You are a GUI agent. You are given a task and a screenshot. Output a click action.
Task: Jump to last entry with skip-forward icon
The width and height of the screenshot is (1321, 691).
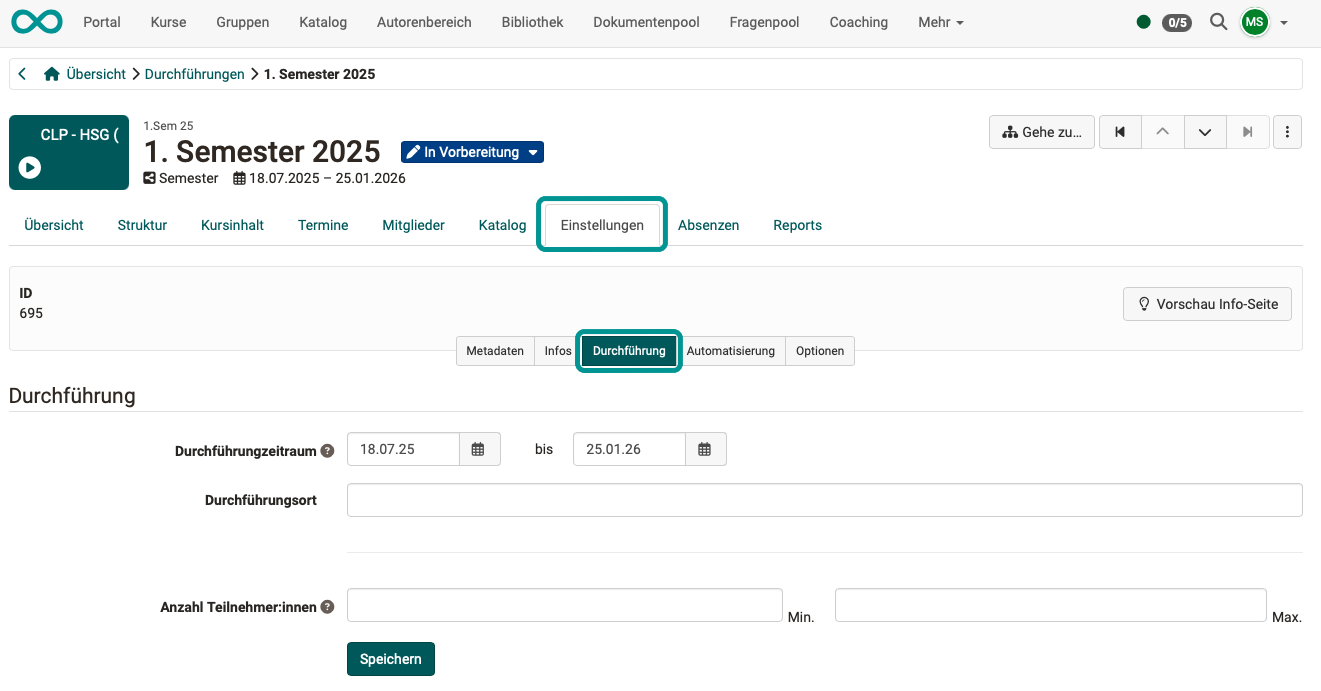click(1248, 131)
